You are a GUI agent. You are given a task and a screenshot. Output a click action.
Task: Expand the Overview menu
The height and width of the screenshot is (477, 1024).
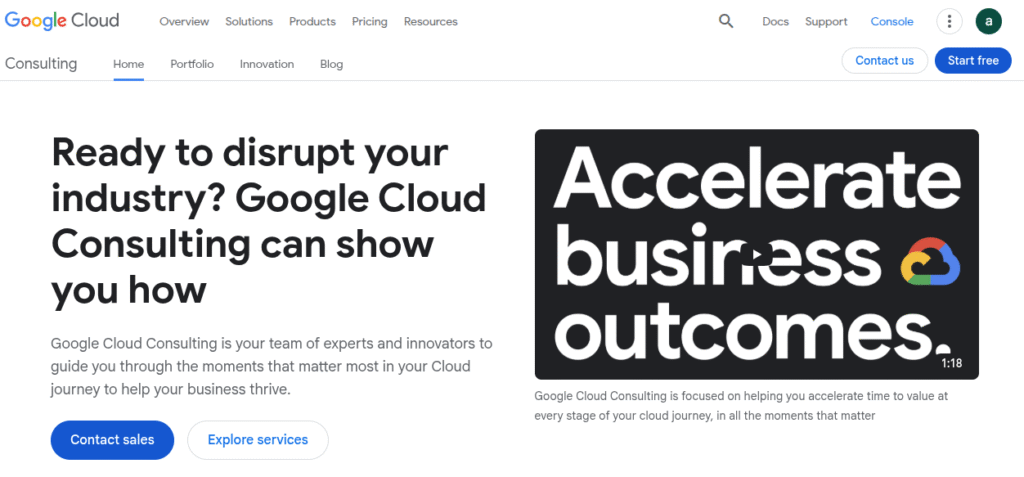(x=184, y=22)
